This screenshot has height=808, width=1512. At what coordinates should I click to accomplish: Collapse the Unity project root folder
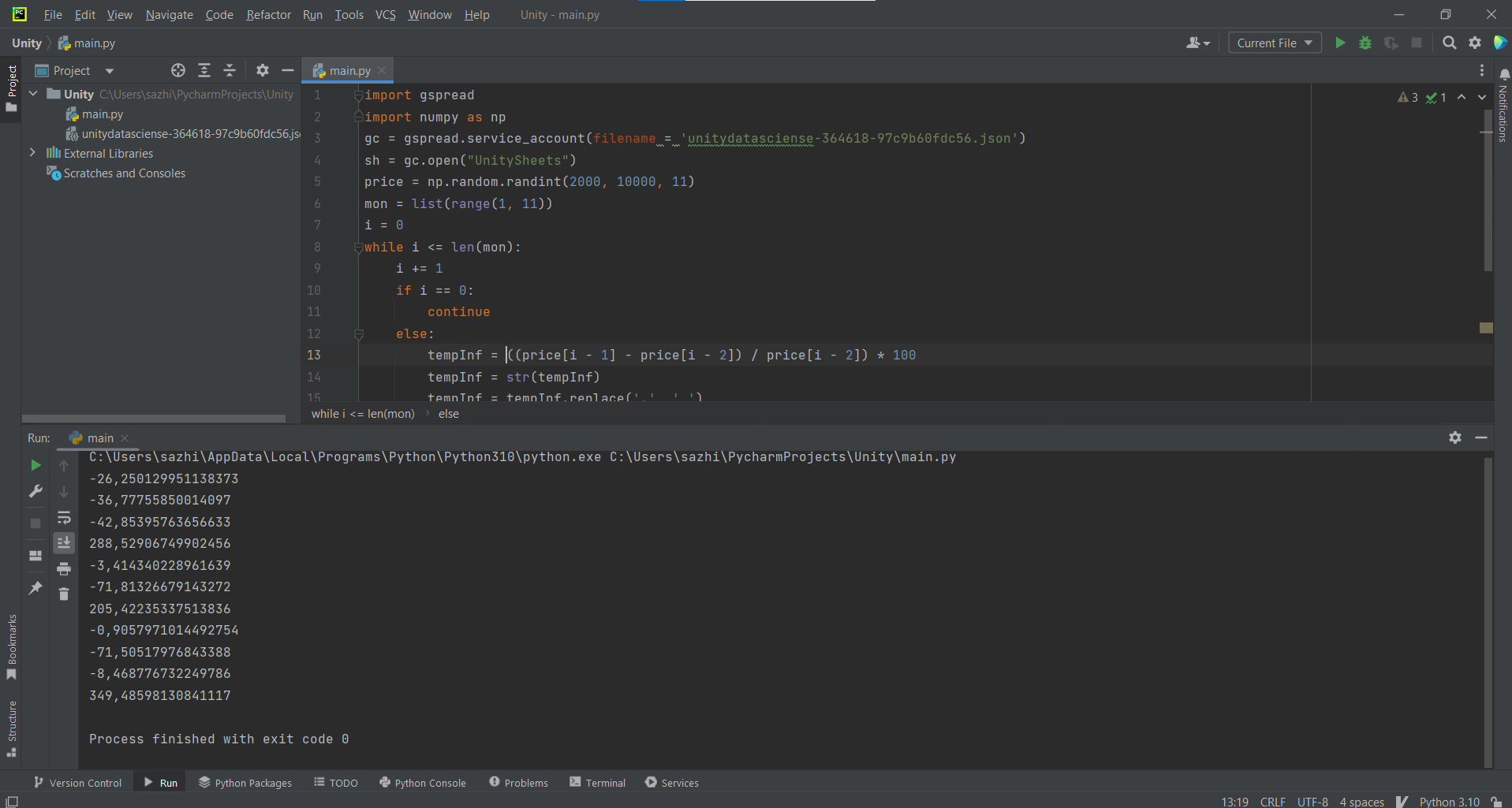click(x=33, y=94)
